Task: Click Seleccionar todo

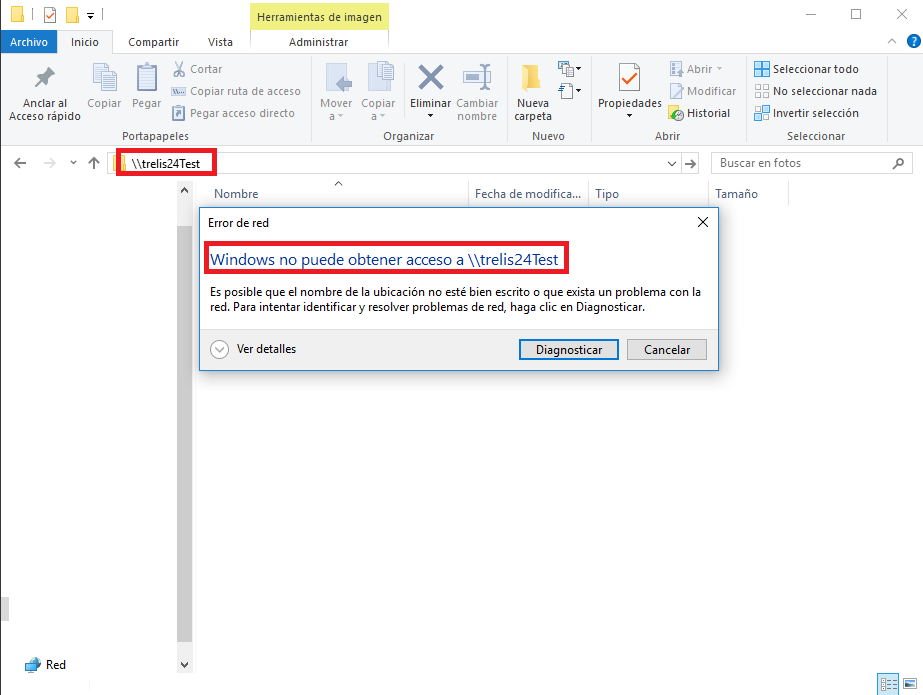Action: 806,69
